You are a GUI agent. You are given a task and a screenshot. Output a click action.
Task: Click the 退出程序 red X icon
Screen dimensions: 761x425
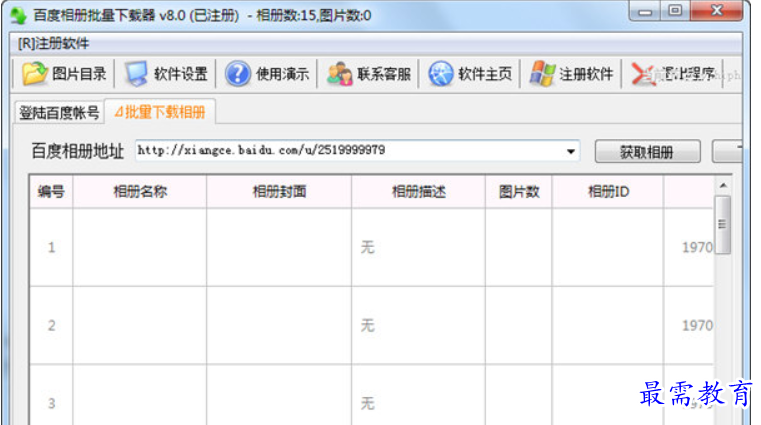click(644, 75)
